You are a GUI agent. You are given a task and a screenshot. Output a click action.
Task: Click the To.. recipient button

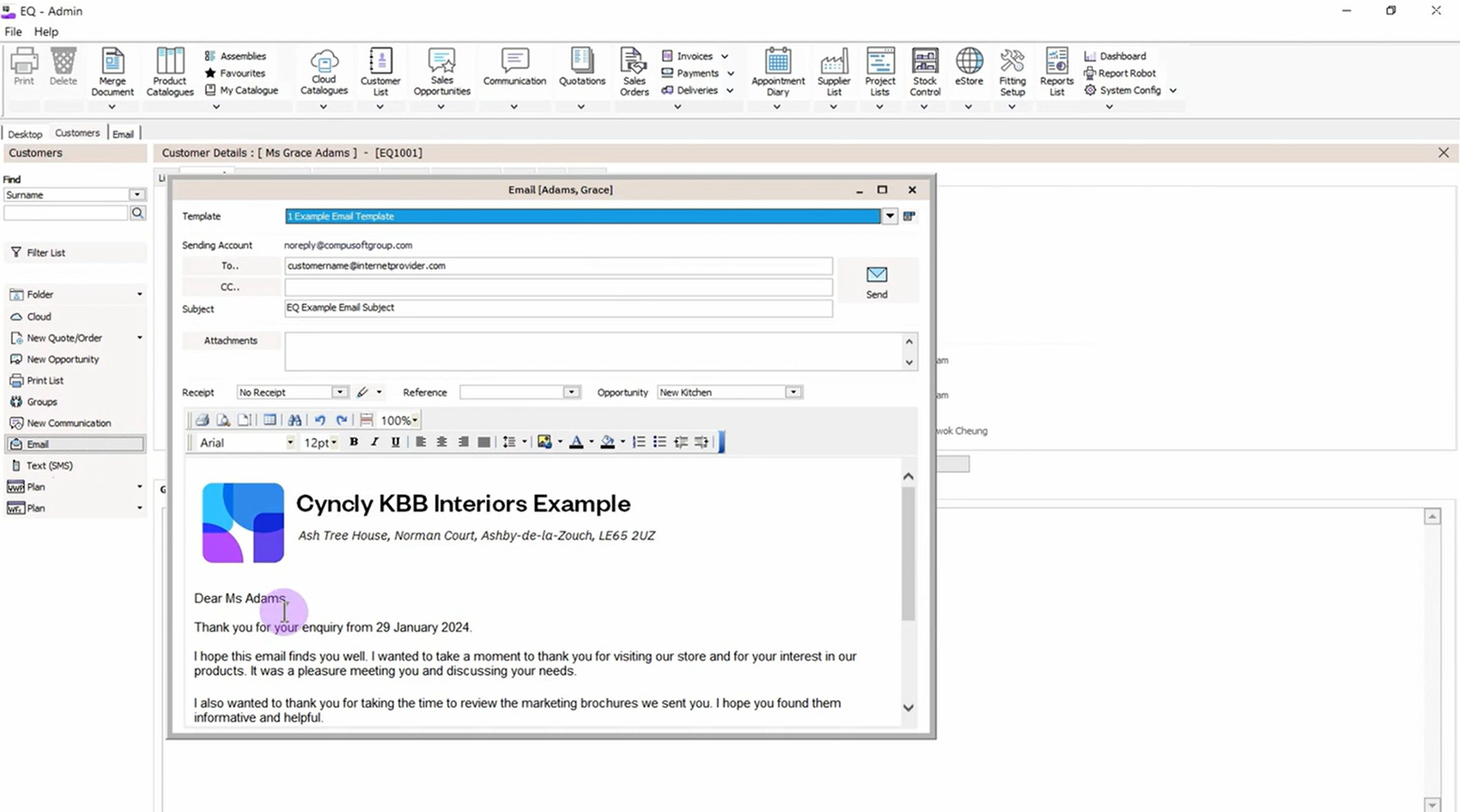[230, 266]
